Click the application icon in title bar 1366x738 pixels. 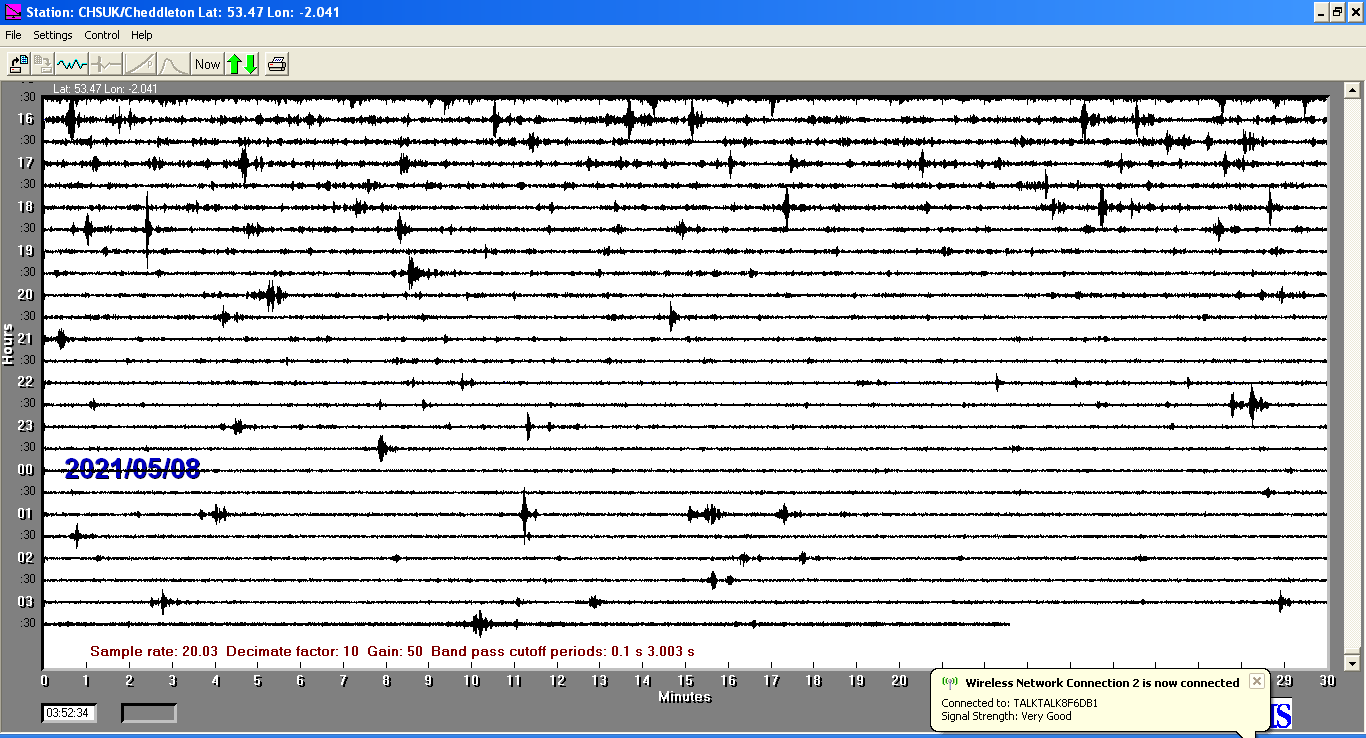click(x=13, y=12)
